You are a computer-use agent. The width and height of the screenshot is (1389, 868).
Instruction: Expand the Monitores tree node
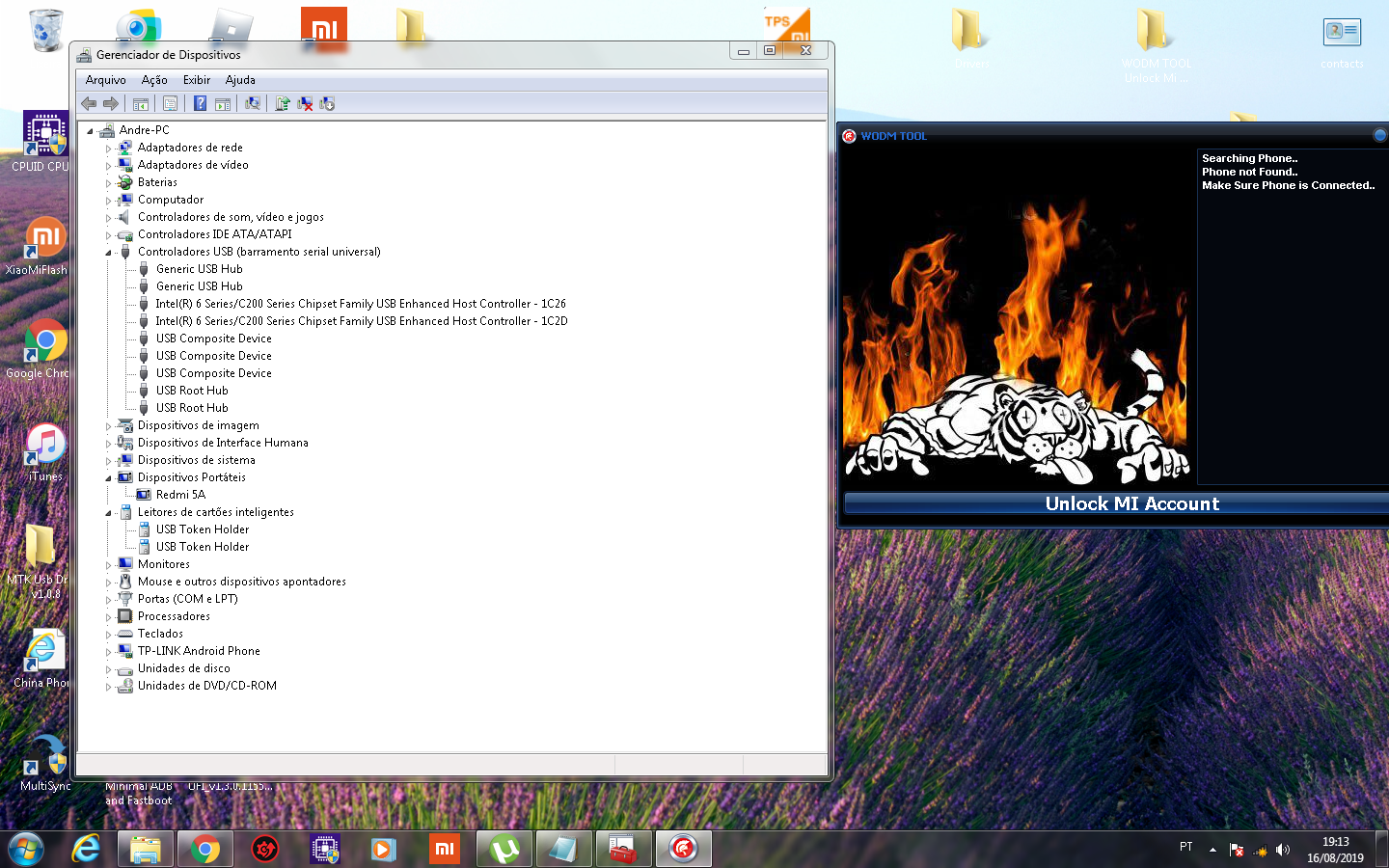(108, 565)
